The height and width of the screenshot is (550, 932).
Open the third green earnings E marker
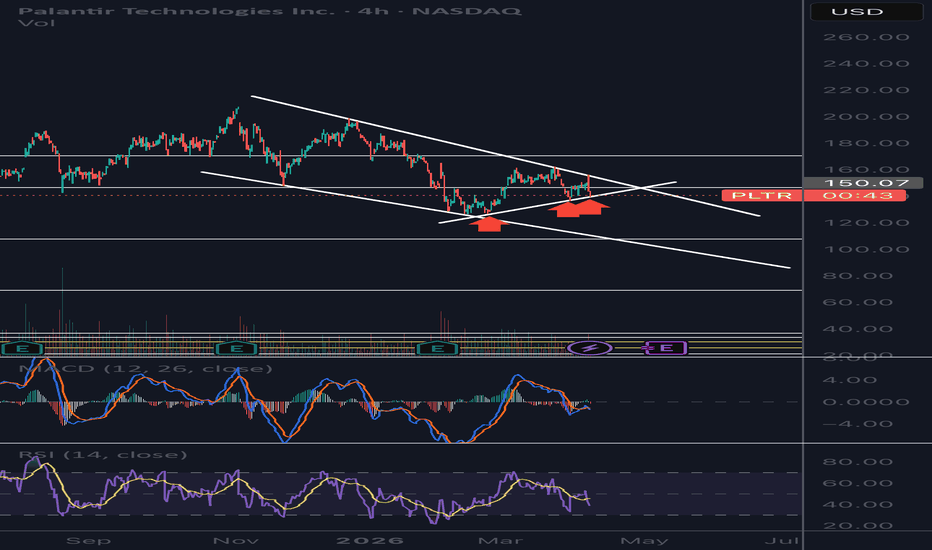click(435, 348)
